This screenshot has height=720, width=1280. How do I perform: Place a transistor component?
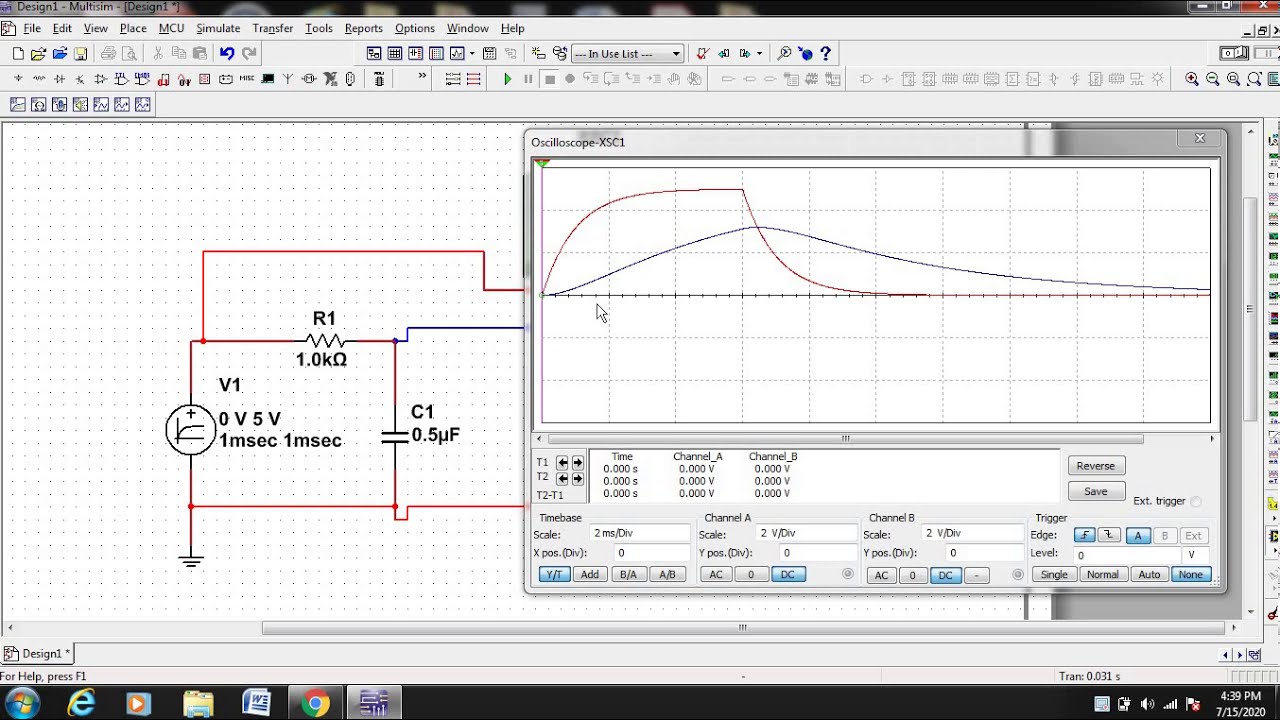[x=81, y=79]
